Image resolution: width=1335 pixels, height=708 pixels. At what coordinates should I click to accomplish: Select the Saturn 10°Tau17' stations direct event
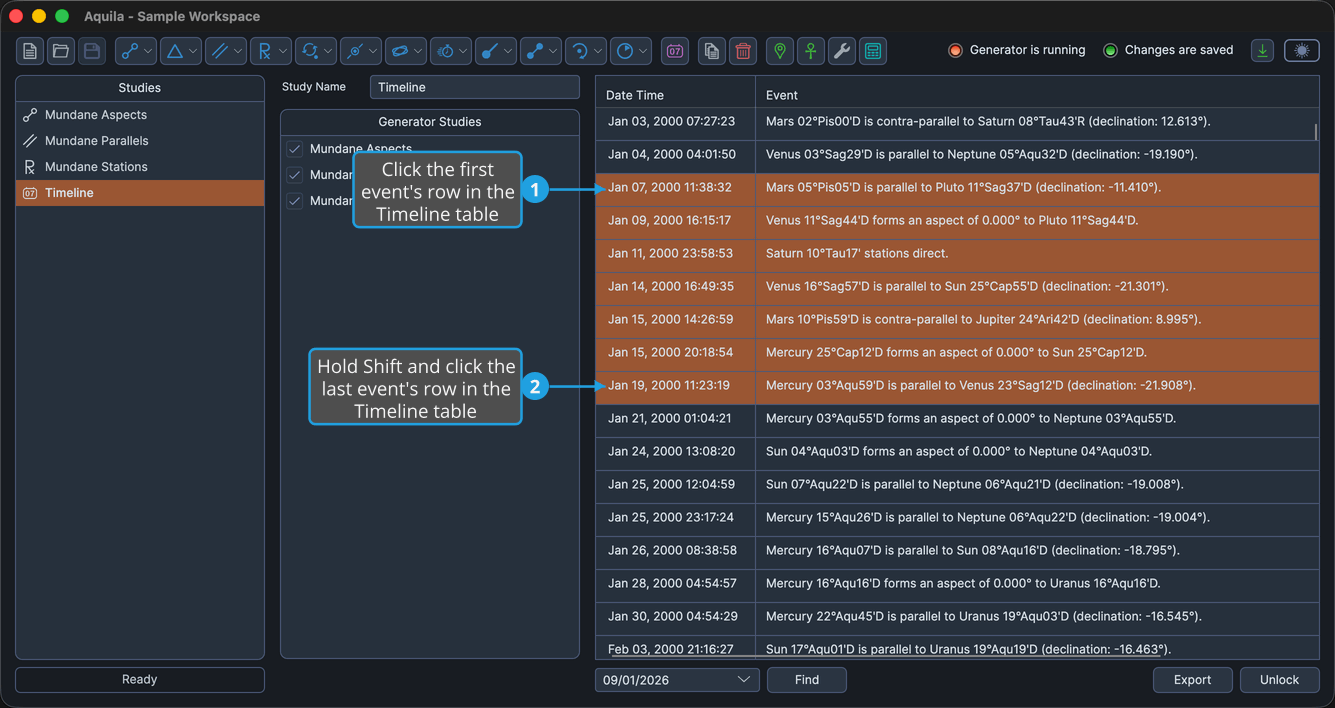pyautogui.click(x=957, y=254)
